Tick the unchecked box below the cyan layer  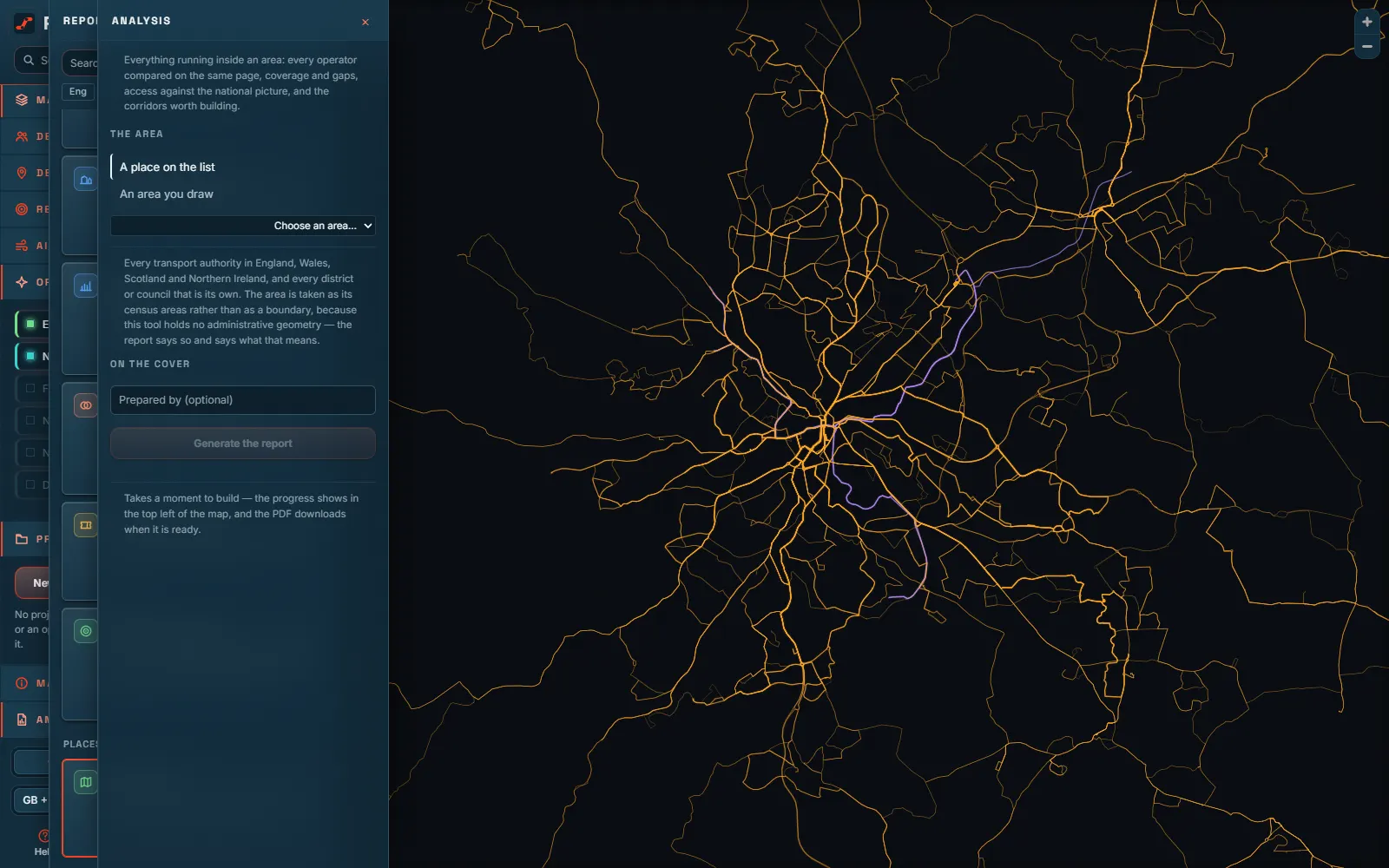coord(30,388)
